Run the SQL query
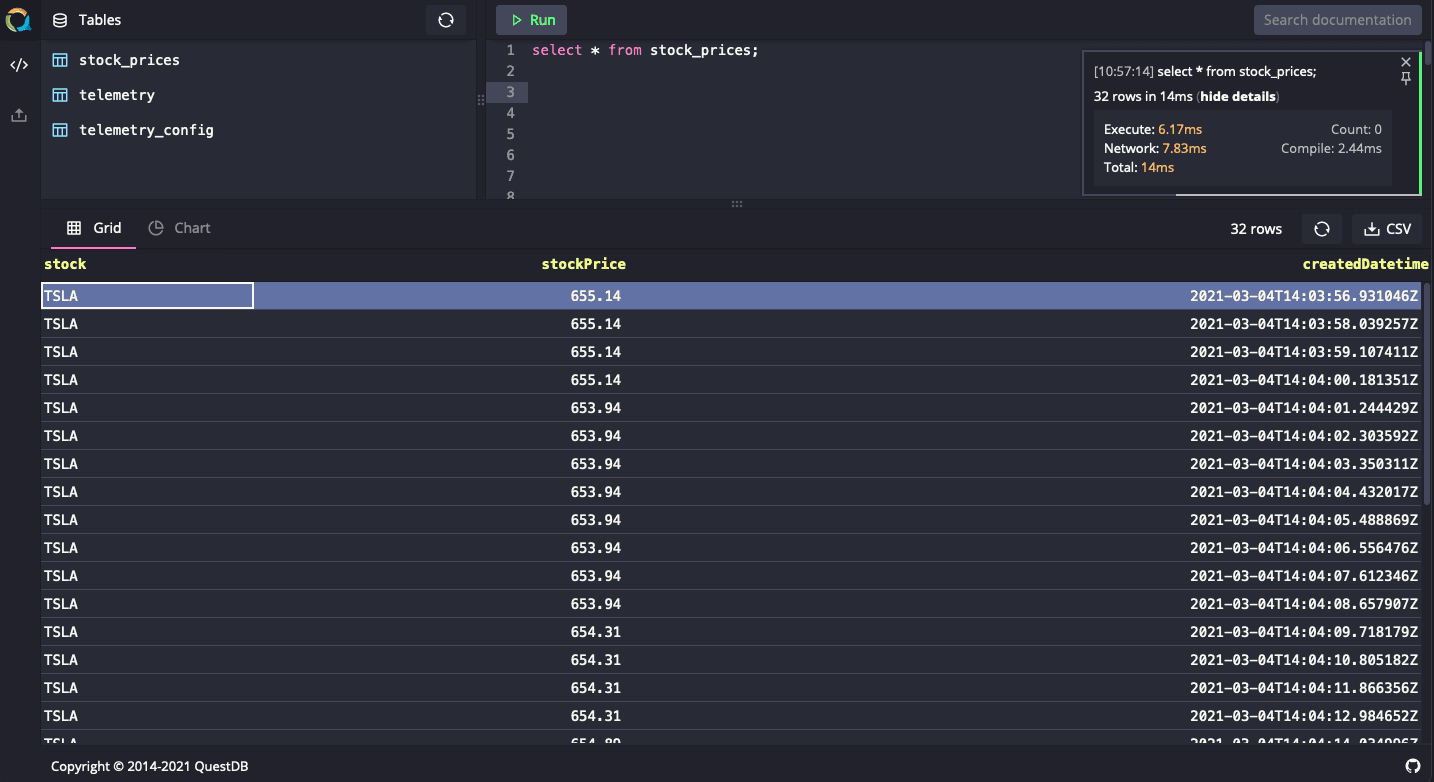1434x782 pixels. (x=531, y=20)
